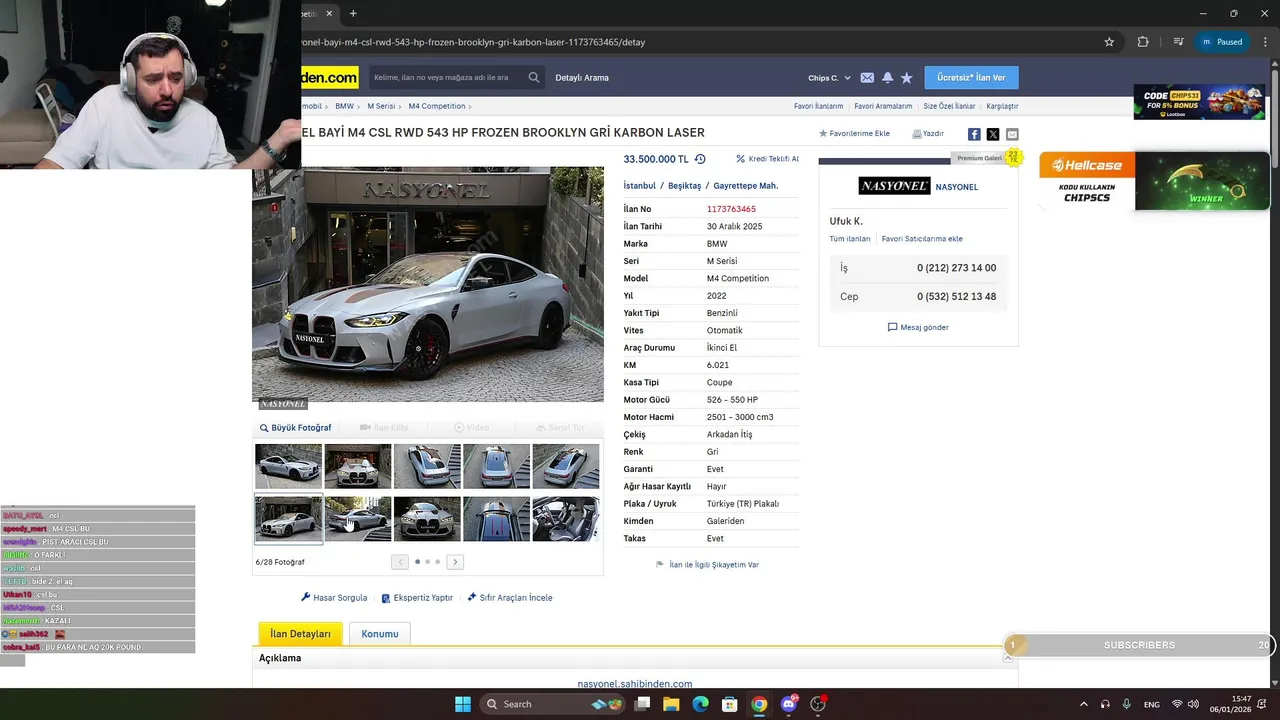Open Tüm ilanları seller link
Viewport: 1280px width, 720px height.
pyautogui.click(x=850, y=239)
